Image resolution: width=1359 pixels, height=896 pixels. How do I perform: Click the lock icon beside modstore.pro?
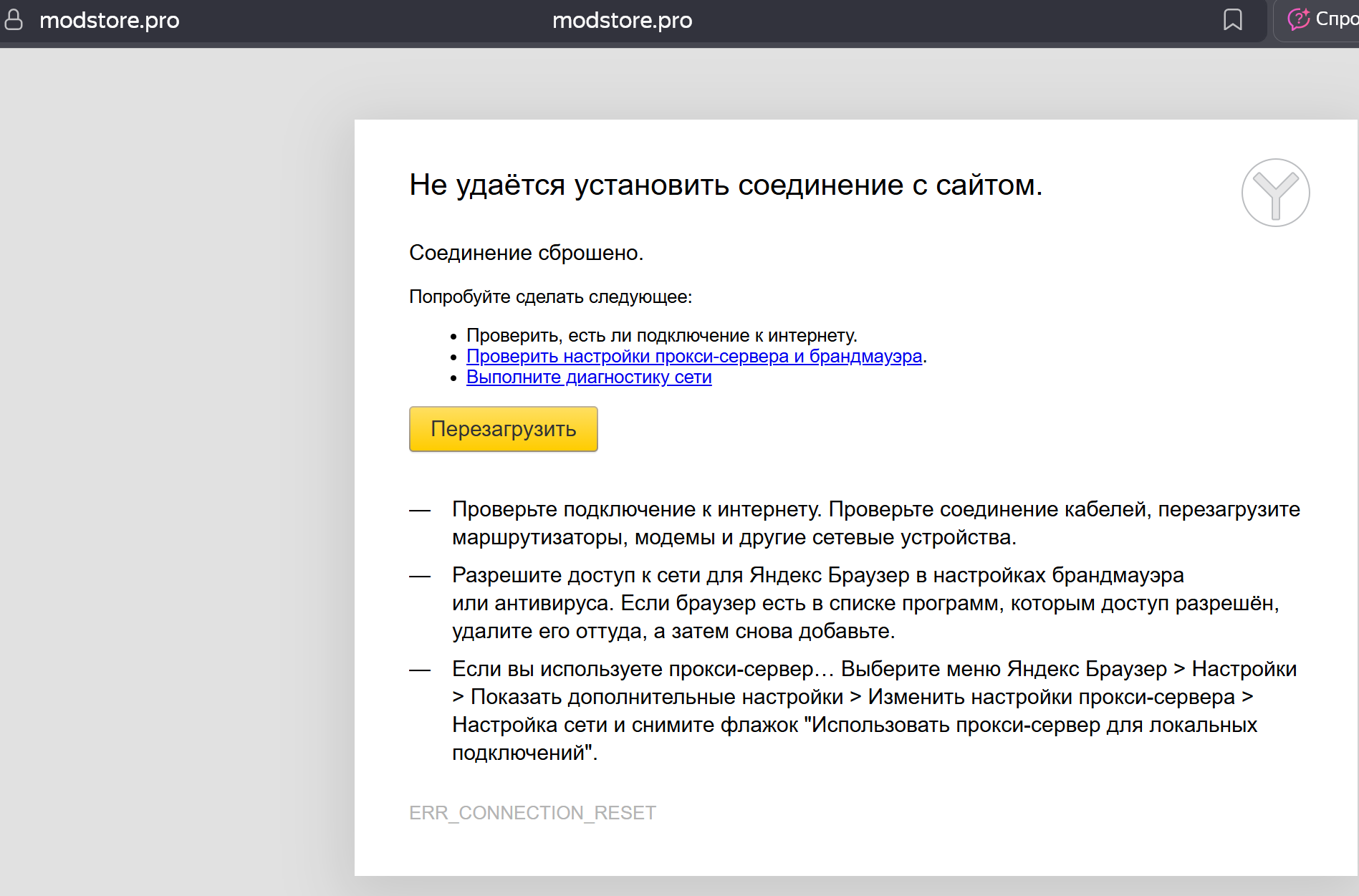click(x=14, y=20)
